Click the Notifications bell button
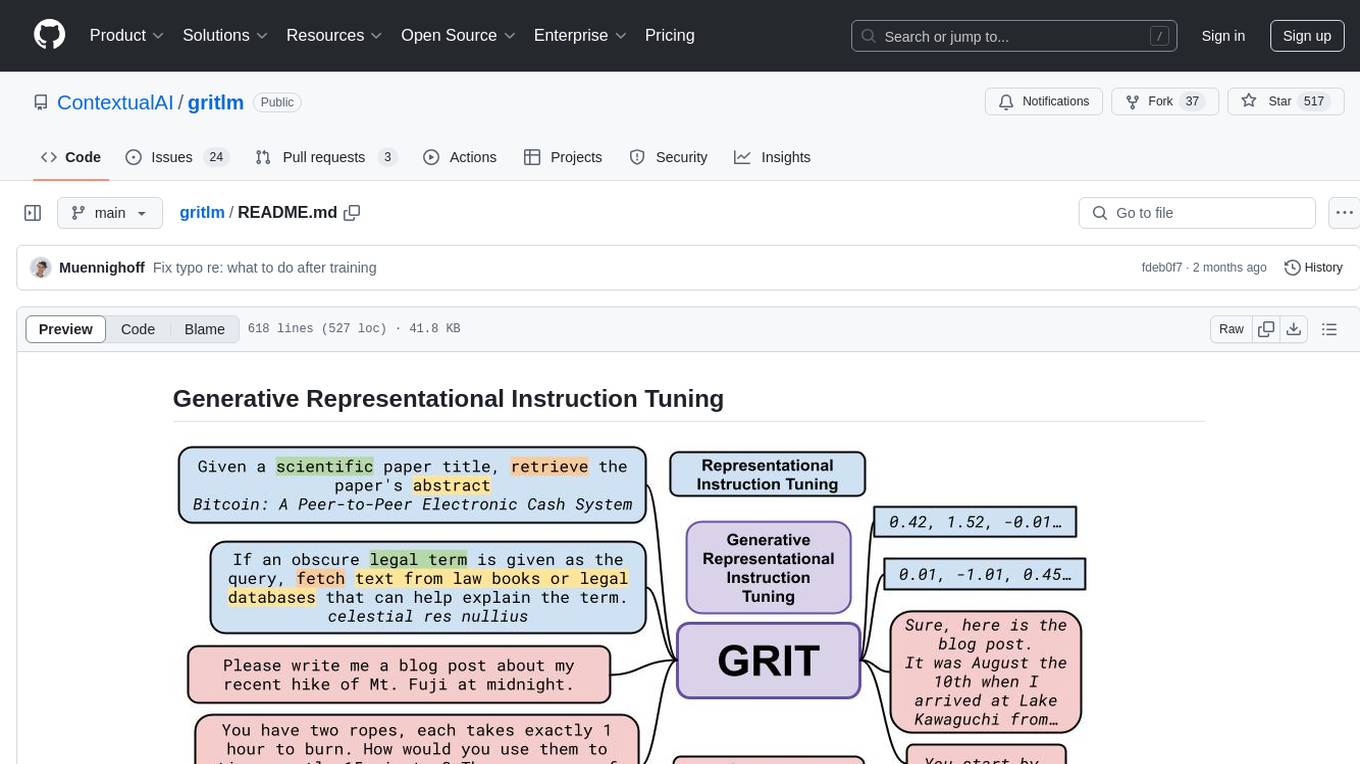 click(1044, 101)
